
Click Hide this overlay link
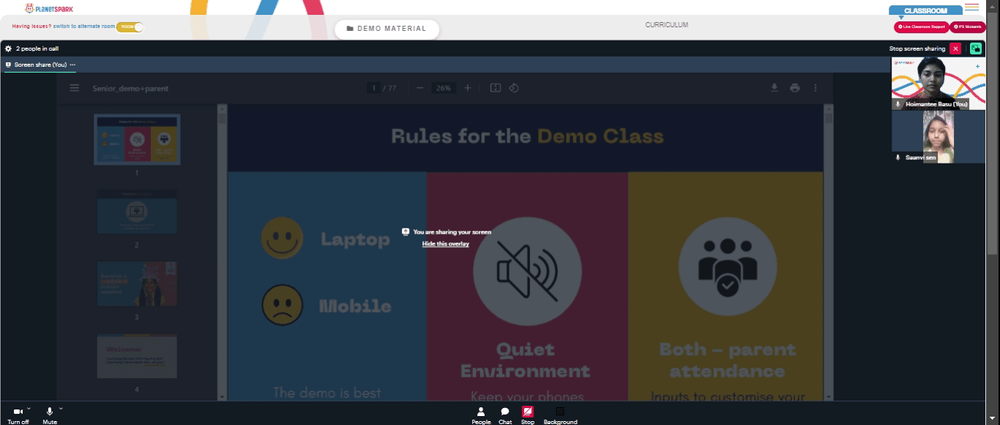tap(445, 244)
